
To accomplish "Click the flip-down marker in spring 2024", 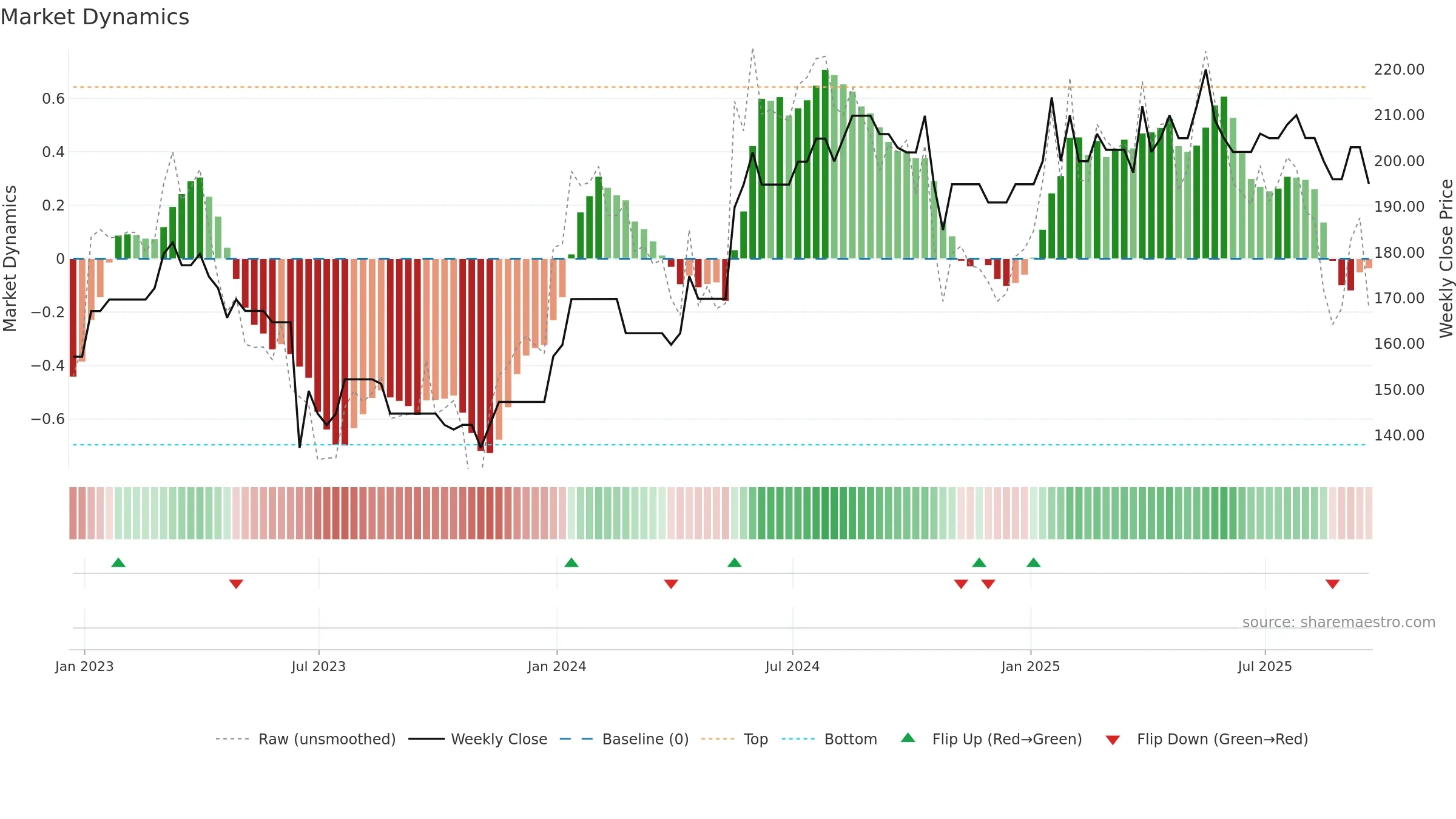I will [671, 584].
